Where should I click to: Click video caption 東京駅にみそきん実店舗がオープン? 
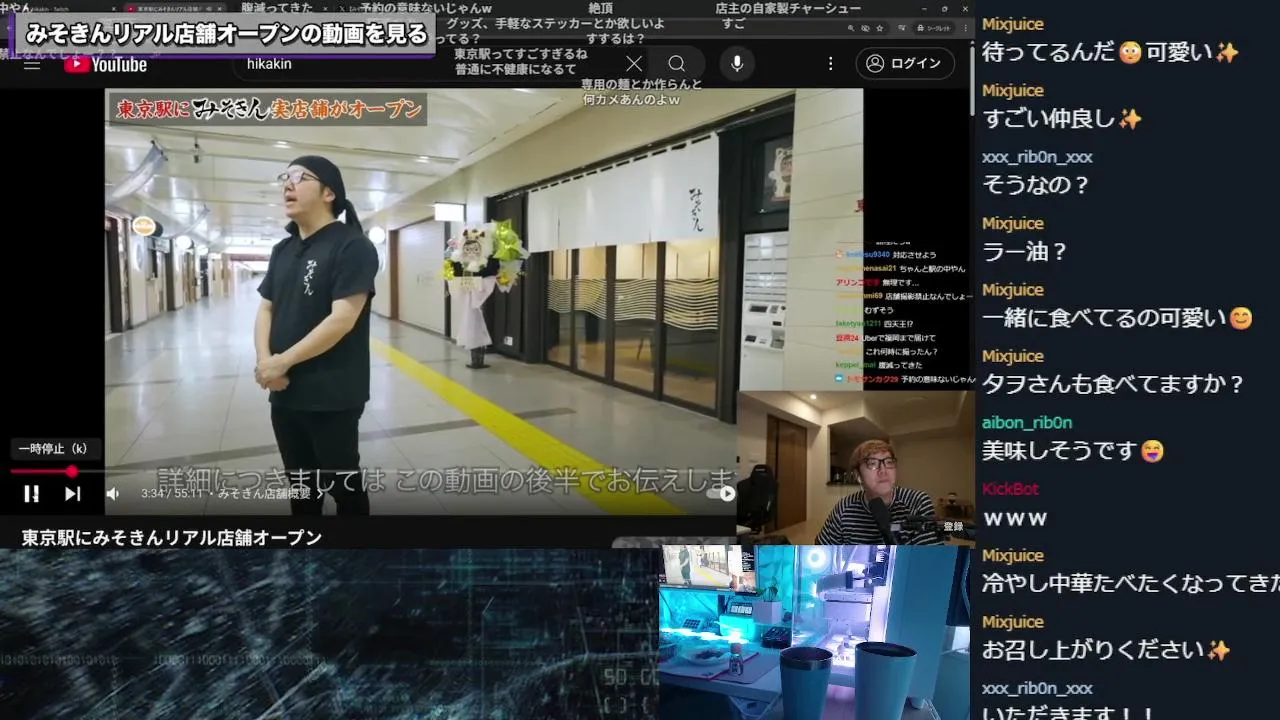point(269,109)
